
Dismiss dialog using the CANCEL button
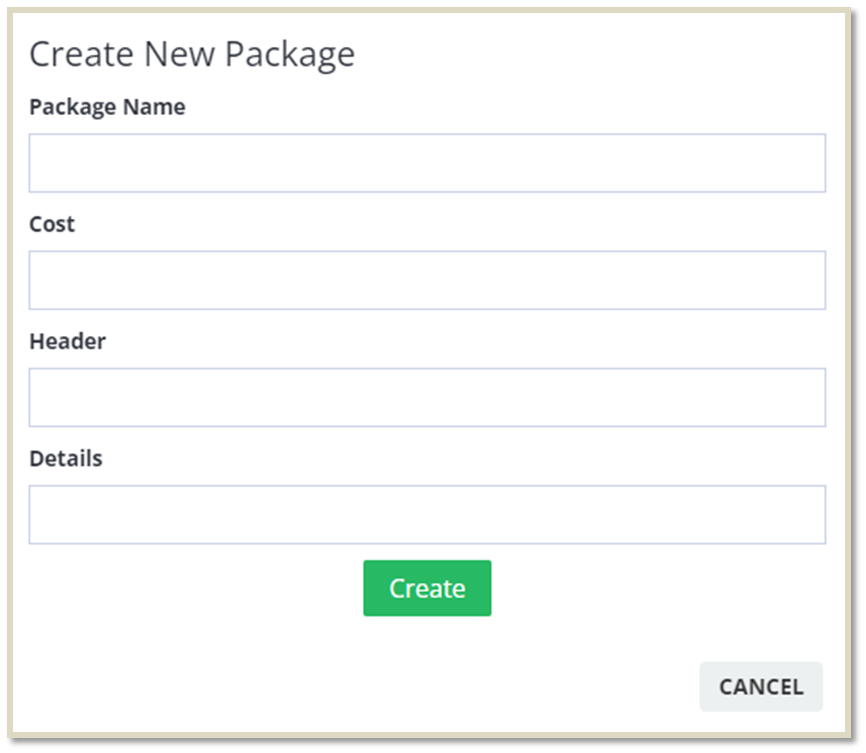pyautogui.click(x=761, y=687)
